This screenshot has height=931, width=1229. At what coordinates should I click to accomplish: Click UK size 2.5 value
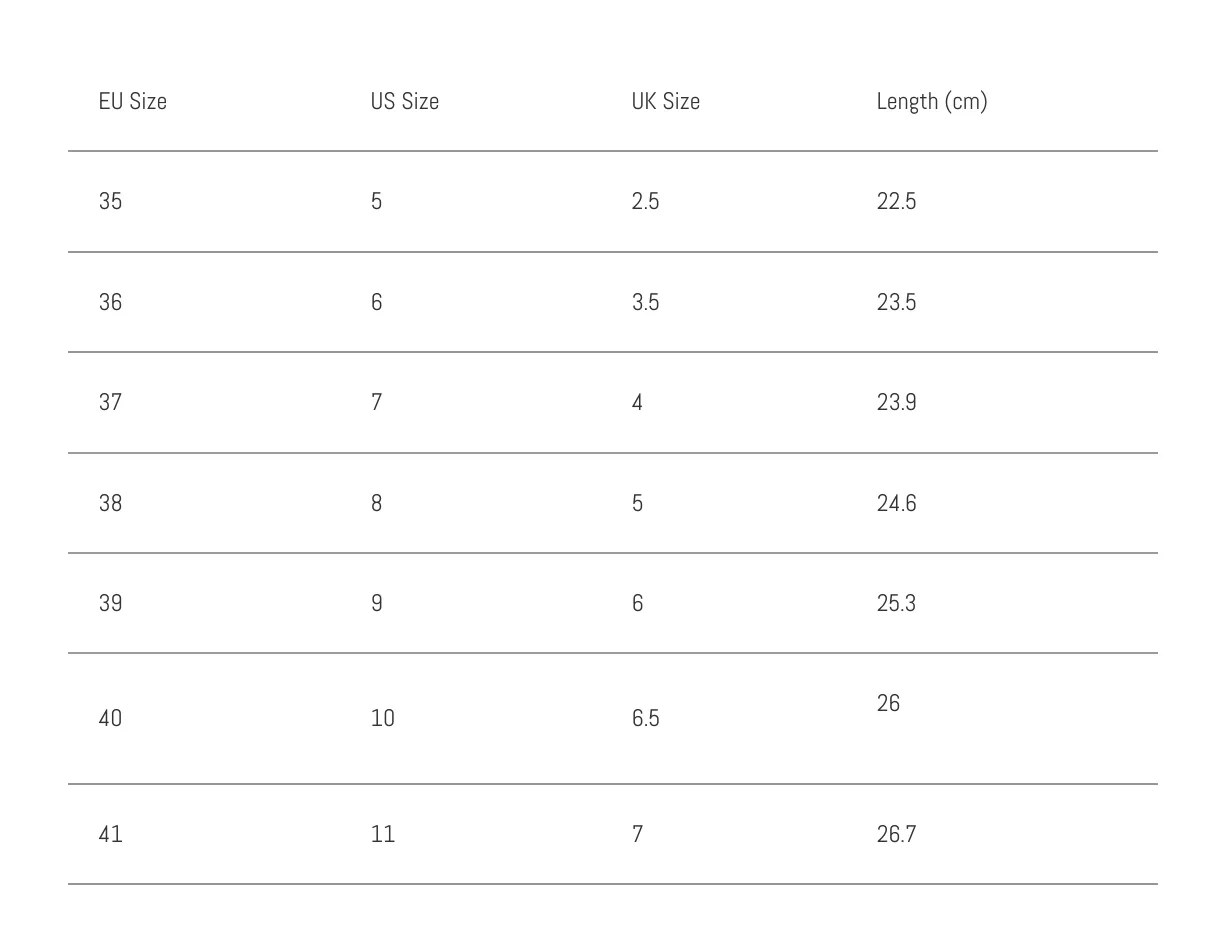[x=645, y=201]
